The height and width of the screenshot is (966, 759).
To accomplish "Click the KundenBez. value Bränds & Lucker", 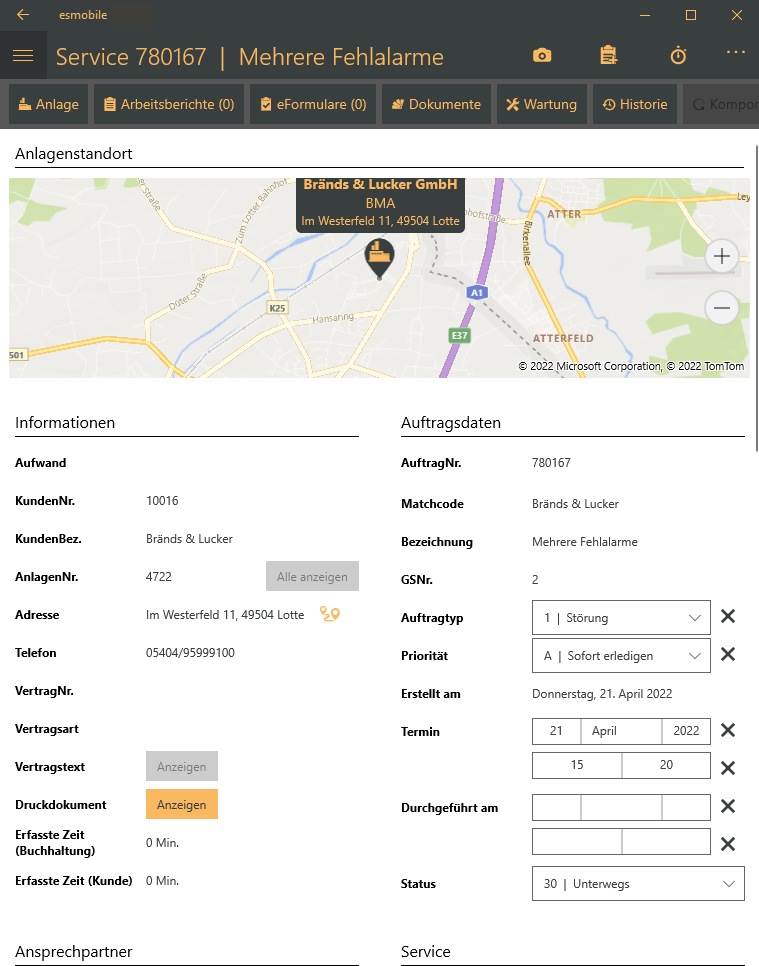I will point(189,538).
